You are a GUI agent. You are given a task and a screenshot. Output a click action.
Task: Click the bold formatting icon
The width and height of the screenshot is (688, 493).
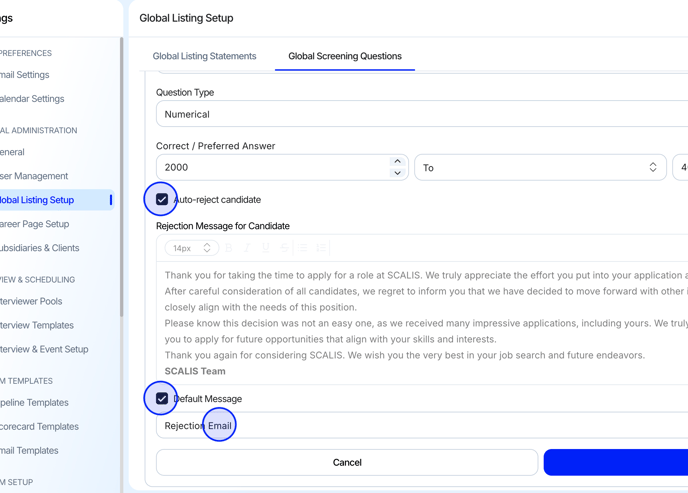pos(229,248)
